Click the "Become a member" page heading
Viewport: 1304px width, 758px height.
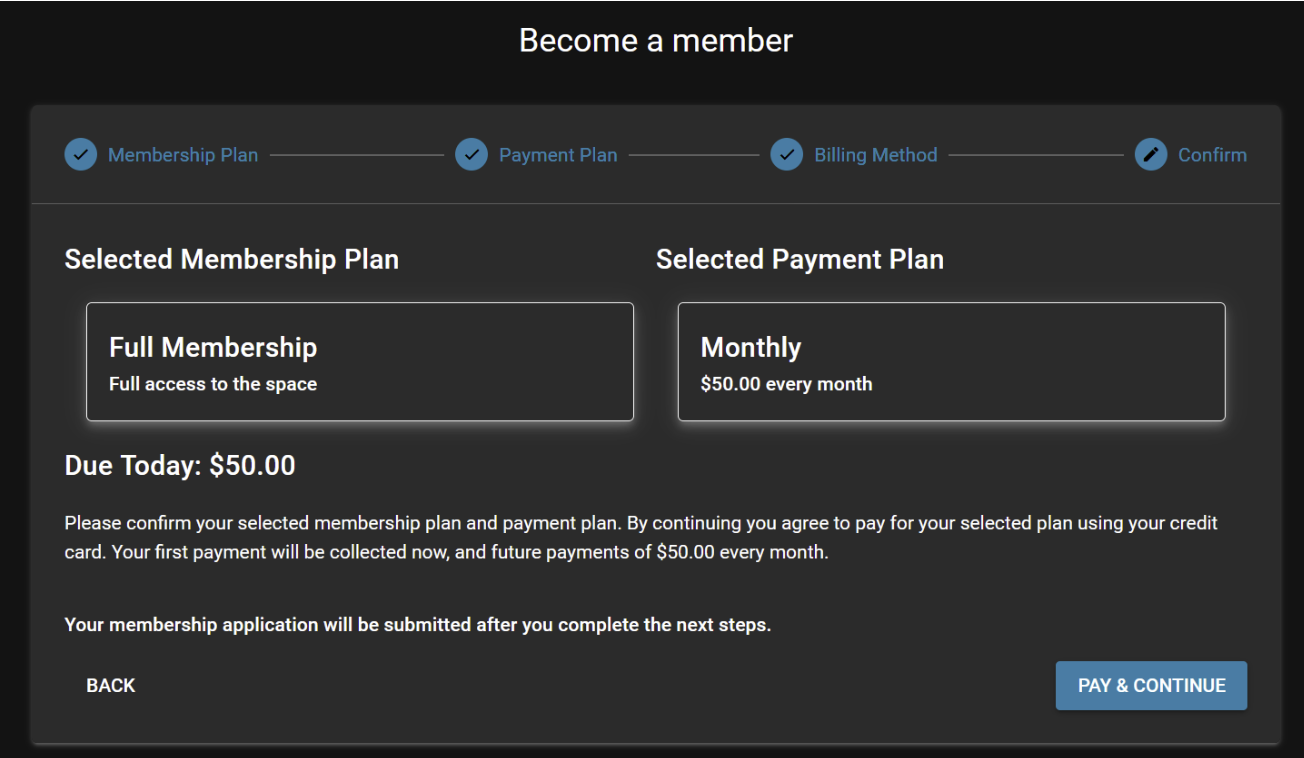click(656, 41)
